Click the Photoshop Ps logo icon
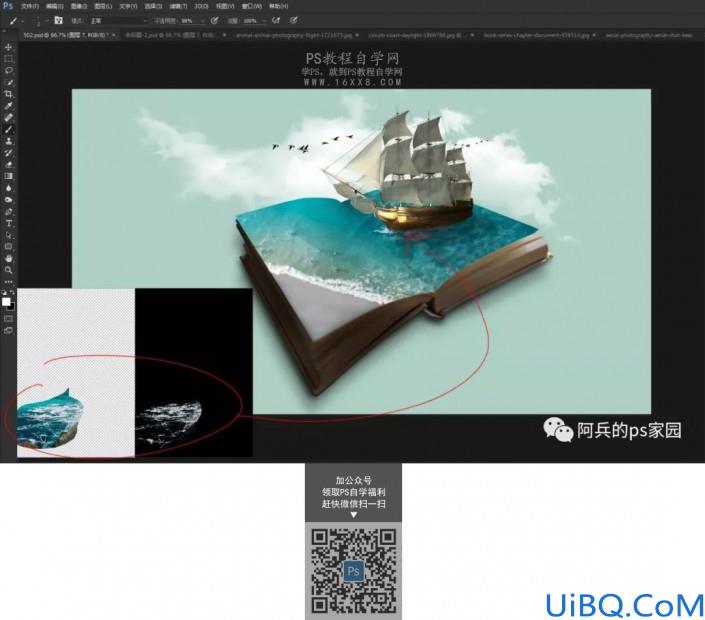Viewport: 705px width, 620px height. 8,6
